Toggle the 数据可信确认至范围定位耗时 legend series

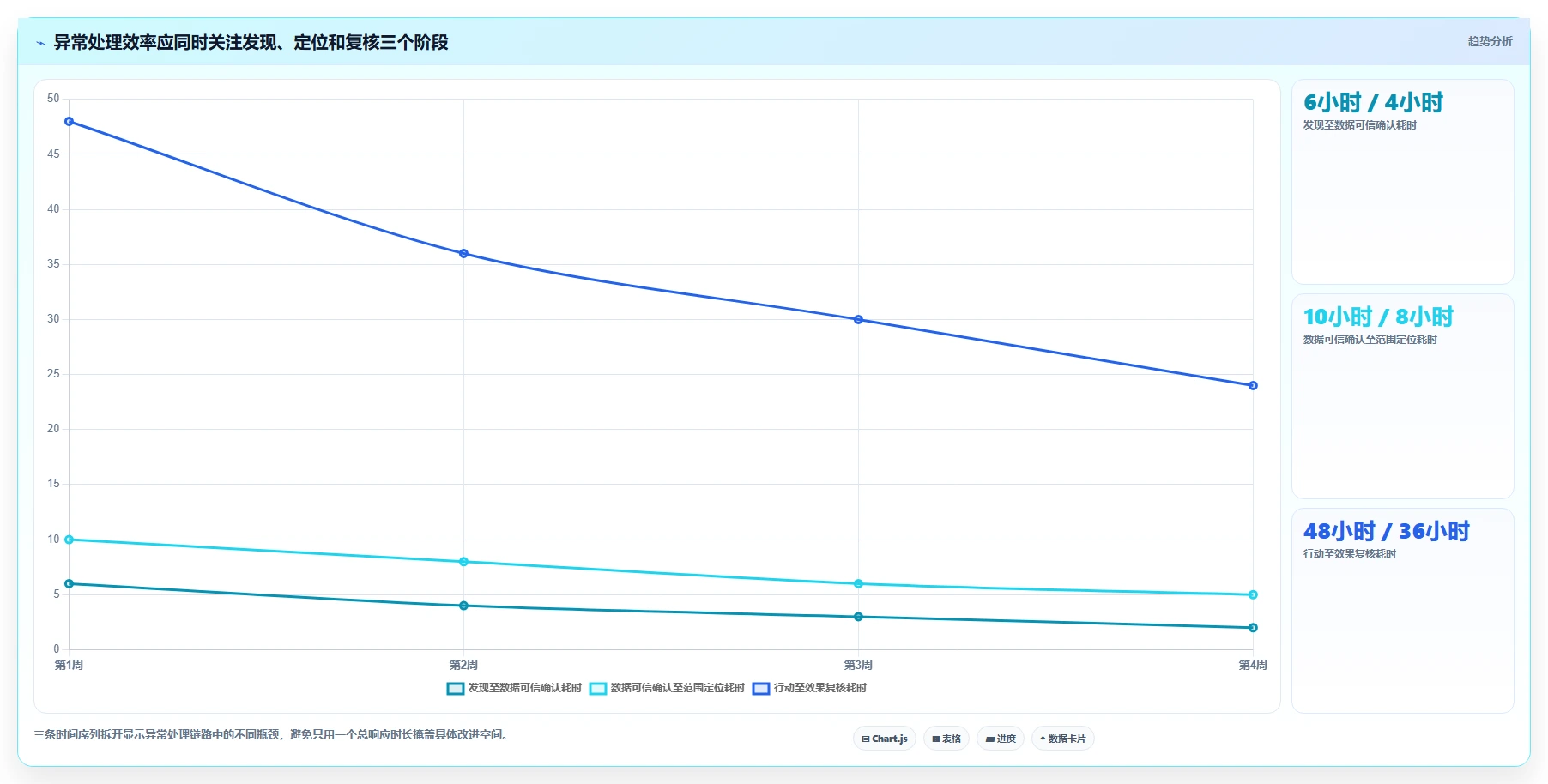coord(667,688)
